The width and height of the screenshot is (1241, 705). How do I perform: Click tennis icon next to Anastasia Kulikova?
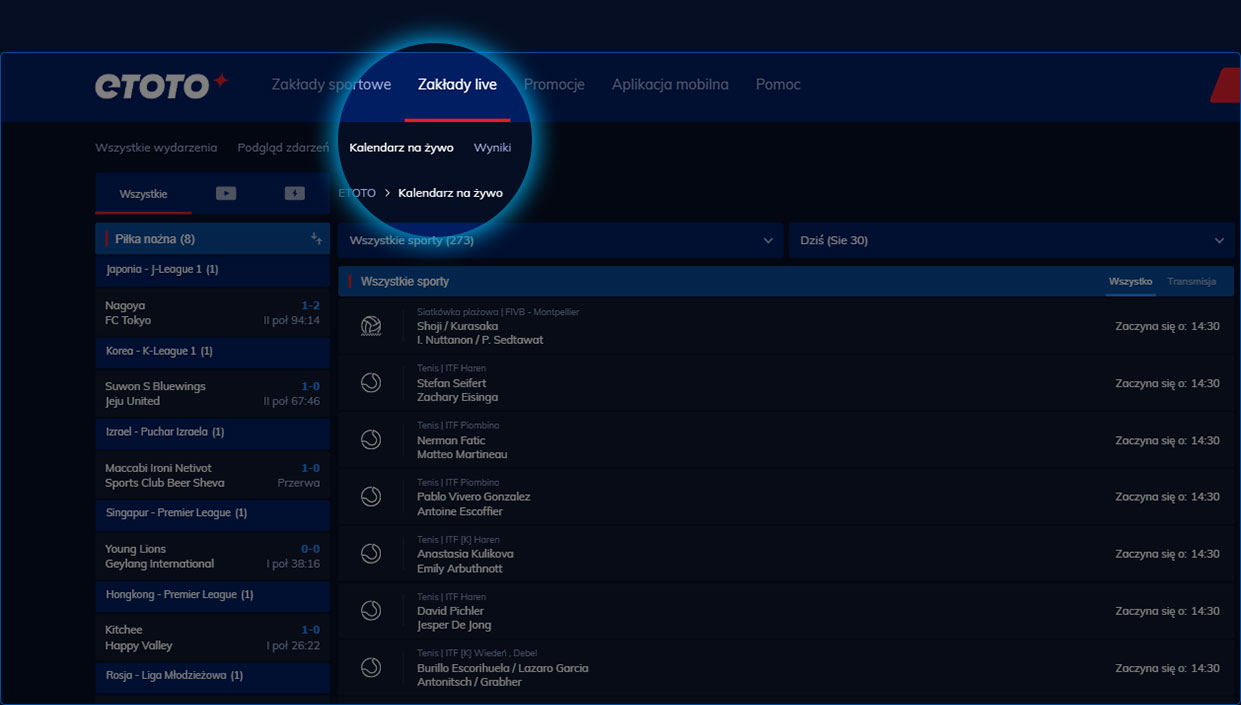tap(371, 553)
